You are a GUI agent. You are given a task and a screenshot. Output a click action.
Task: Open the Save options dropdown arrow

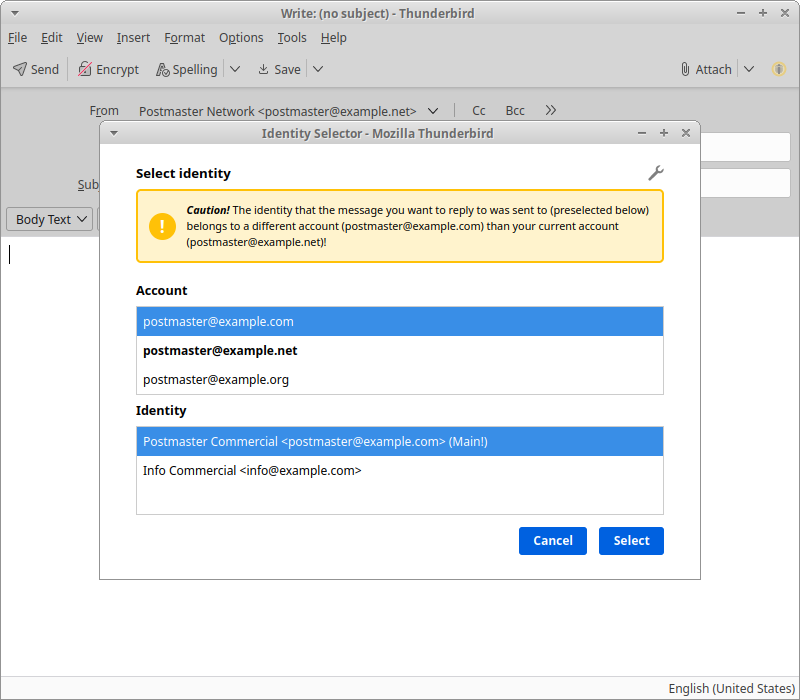[x=318, y=69]
